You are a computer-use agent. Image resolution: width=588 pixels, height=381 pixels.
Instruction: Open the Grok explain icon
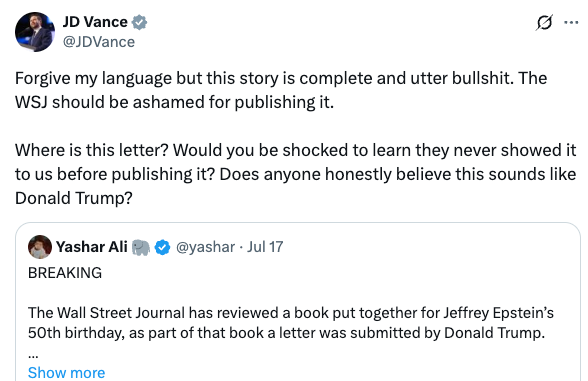(544, 22)
